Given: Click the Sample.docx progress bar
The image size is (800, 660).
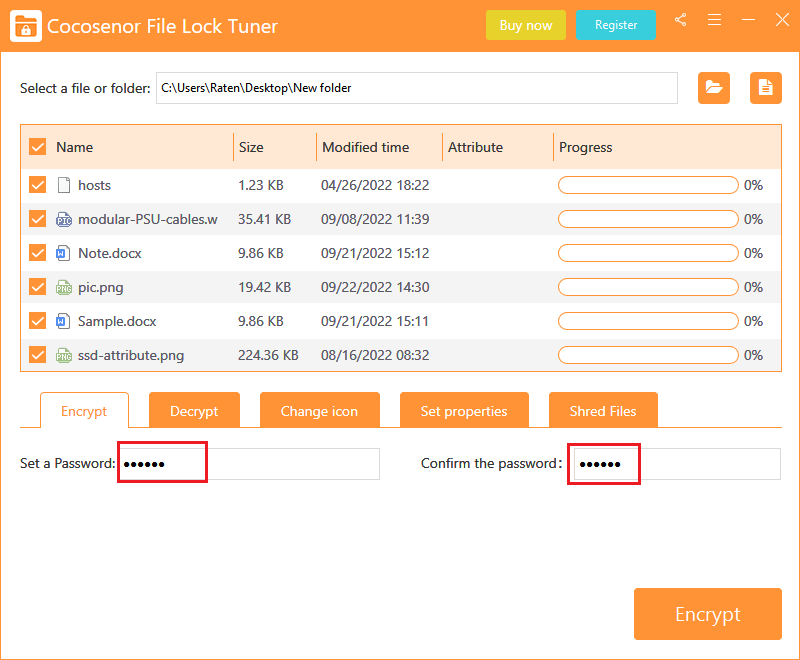Looking at the screenshot, I should [648, 321].
